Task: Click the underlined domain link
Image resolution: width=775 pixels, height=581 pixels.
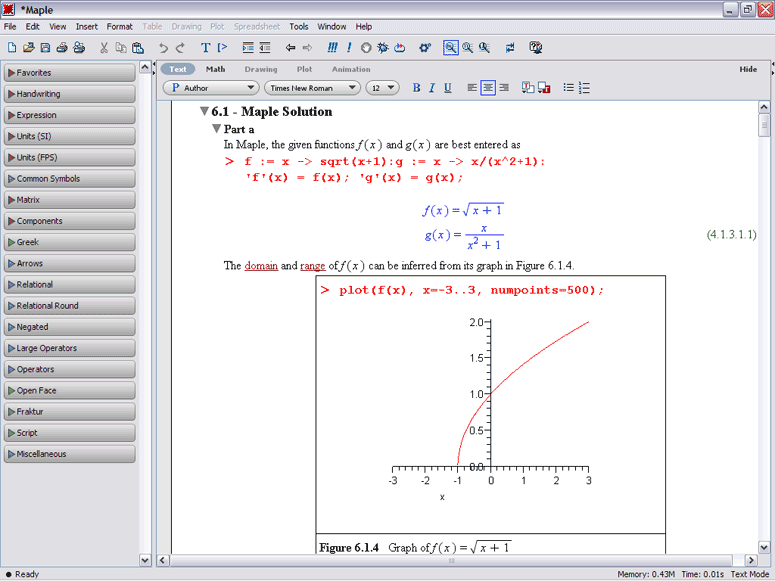Action: click(x=261, y=266)
